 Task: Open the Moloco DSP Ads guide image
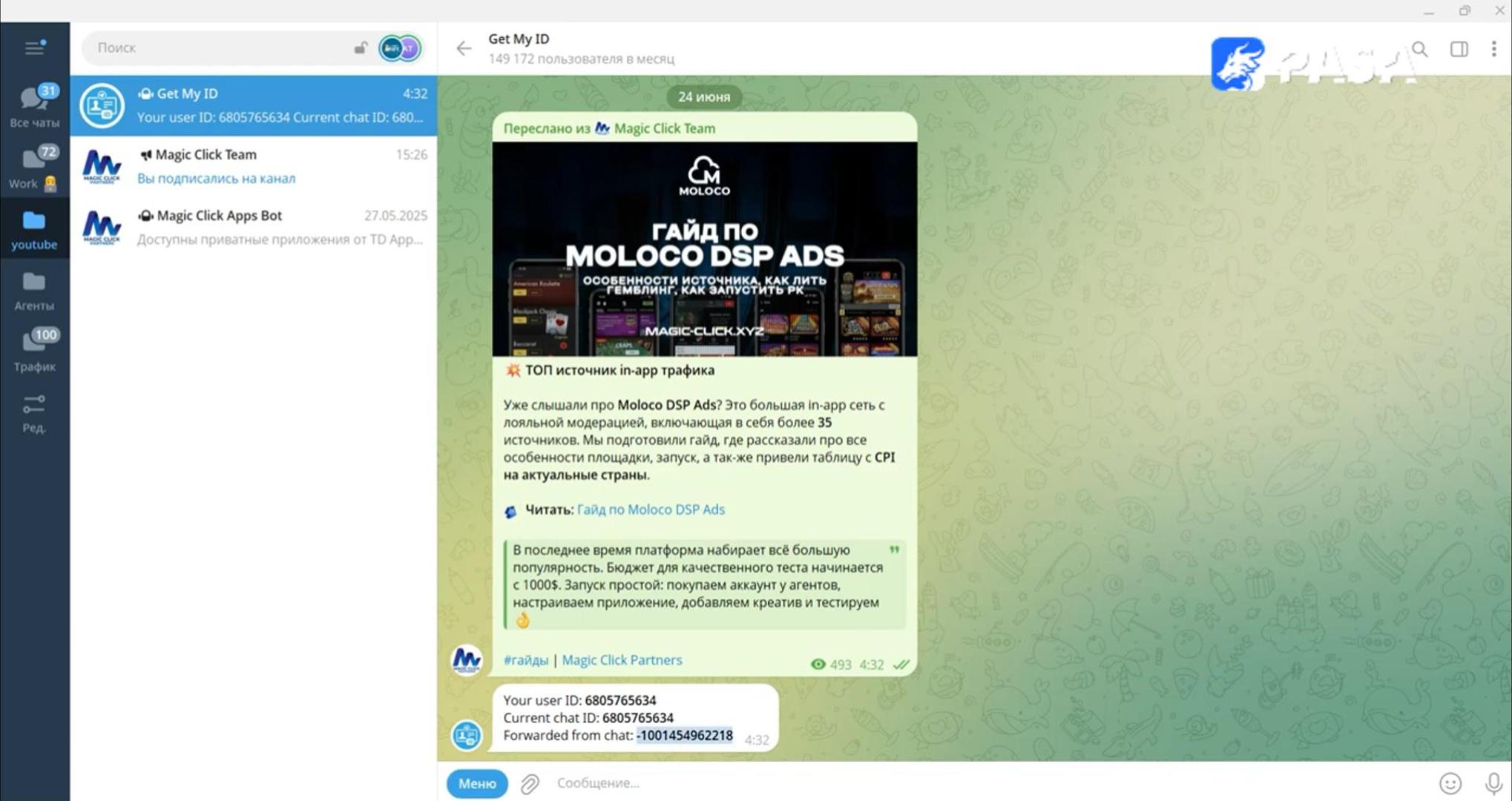pyautogui.click(x=704, y=248)
